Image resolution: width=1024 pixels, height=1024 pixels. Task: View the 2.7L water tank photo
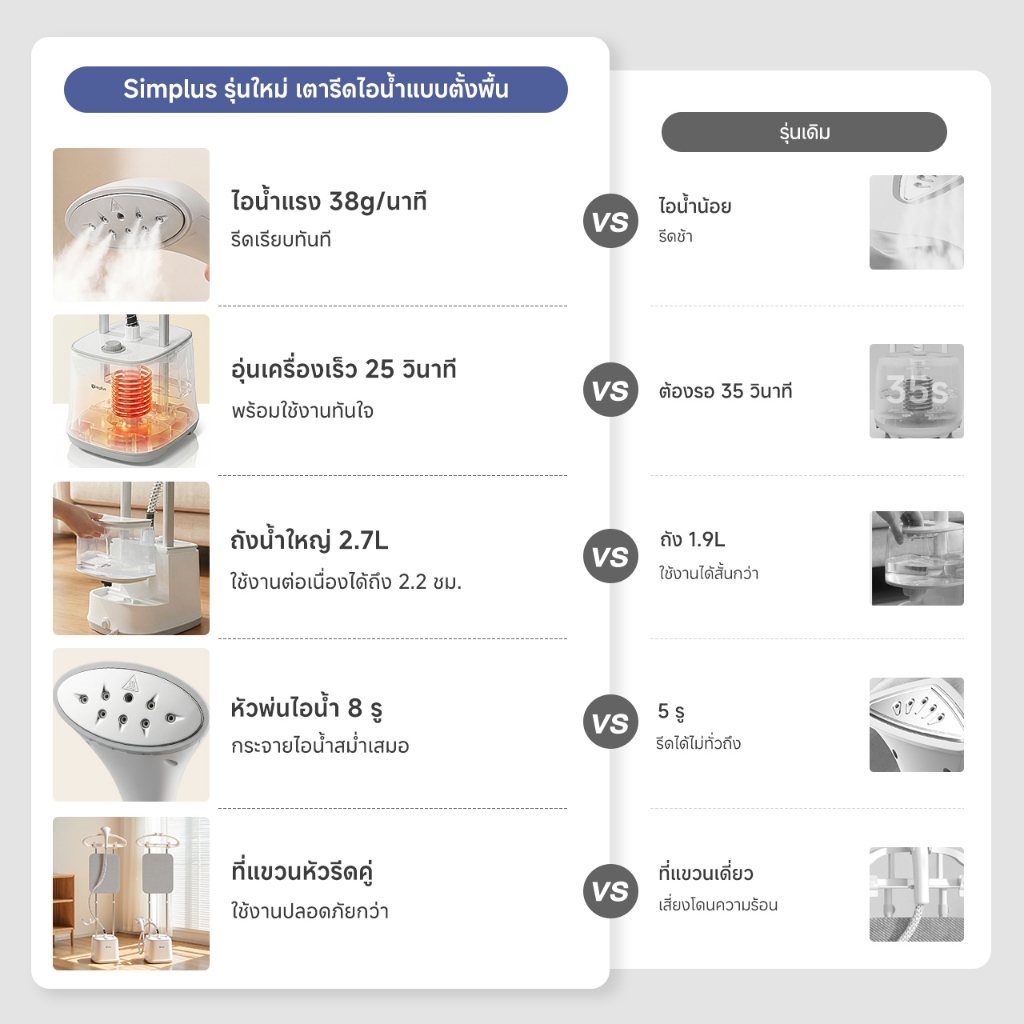point(131,558)
